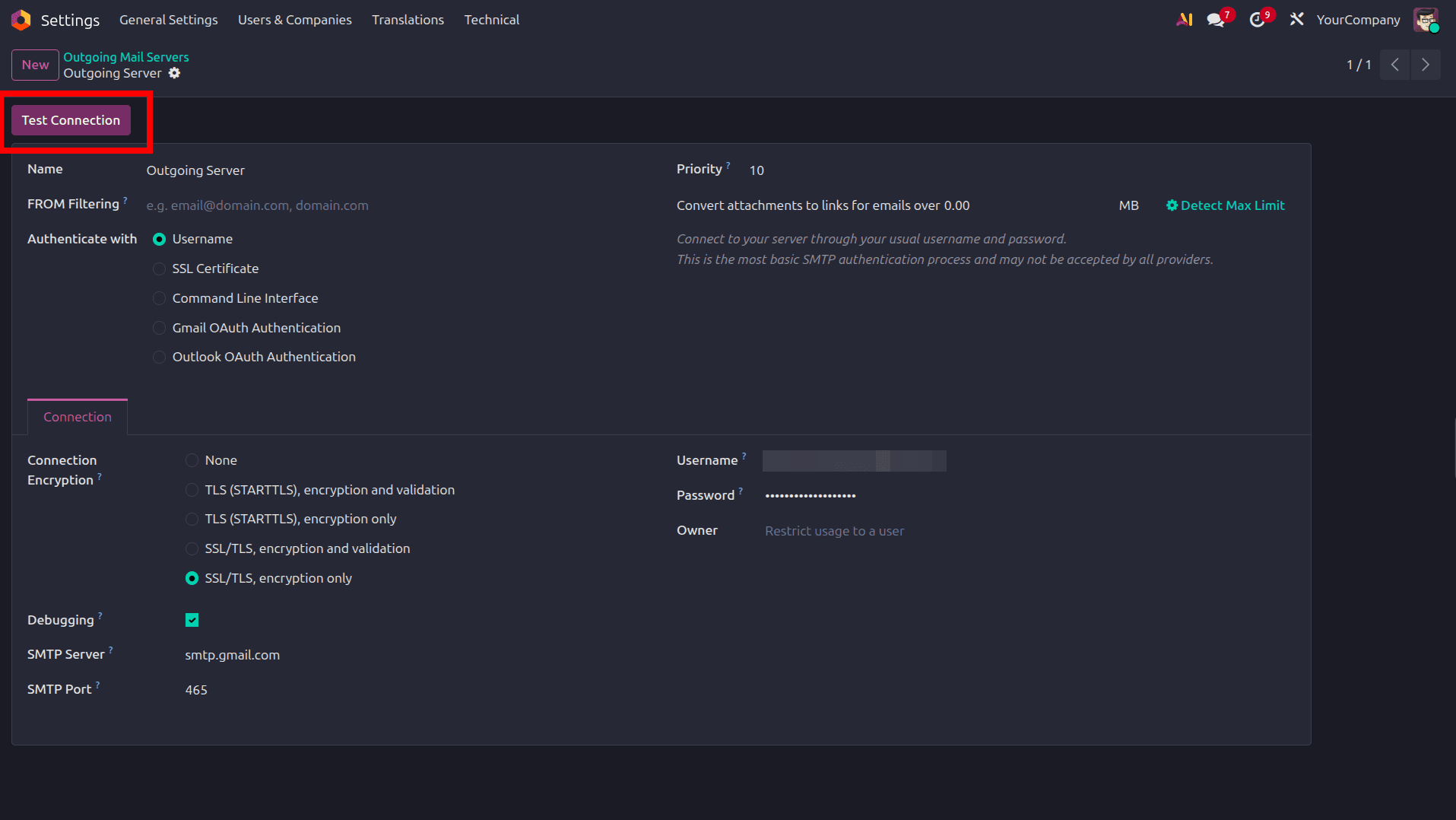Open the Settings app title
The height and width of the screenshot is (820, 1456).
[x=70, y=20]
